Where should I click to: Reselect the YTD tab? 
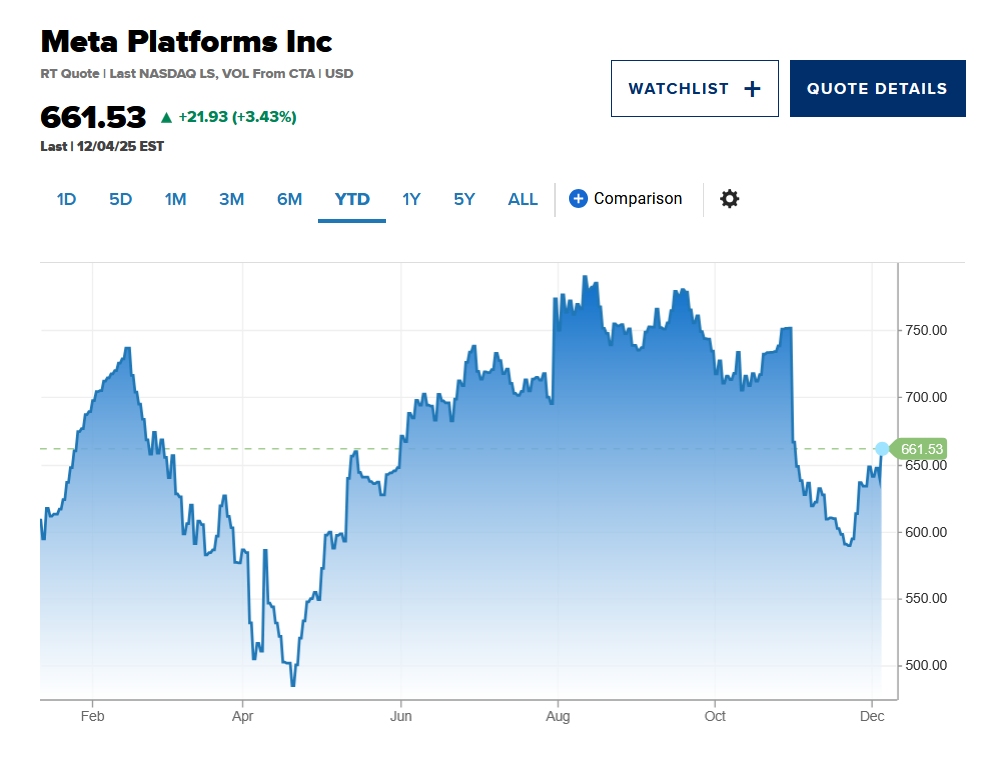(351, 199)
